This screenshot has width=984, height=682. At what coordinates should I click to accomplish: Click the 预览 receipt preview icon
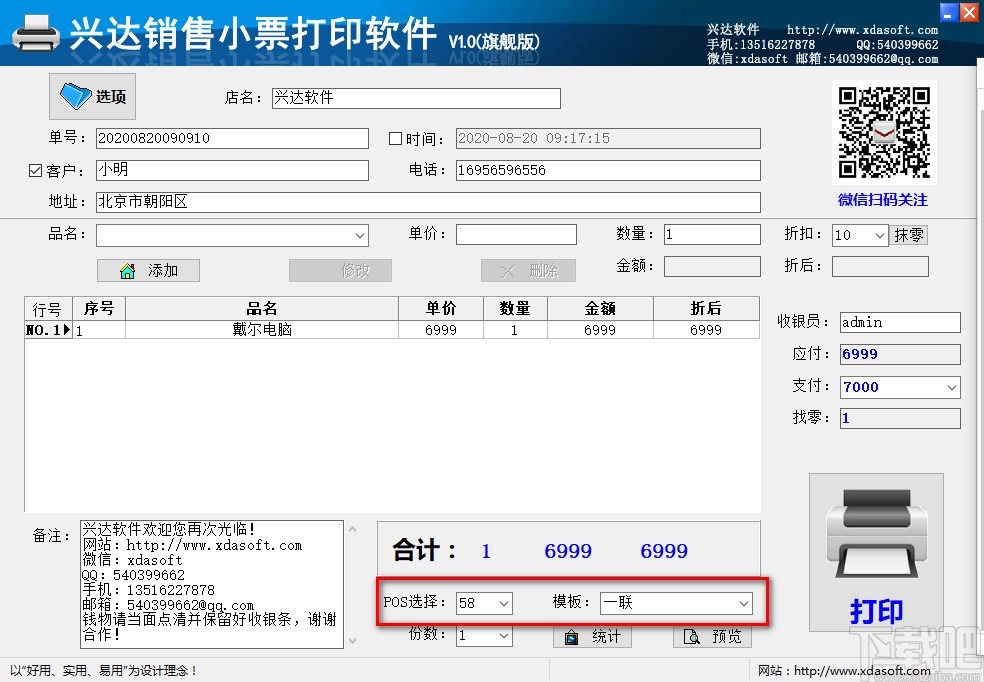click(x=711, y=636)
